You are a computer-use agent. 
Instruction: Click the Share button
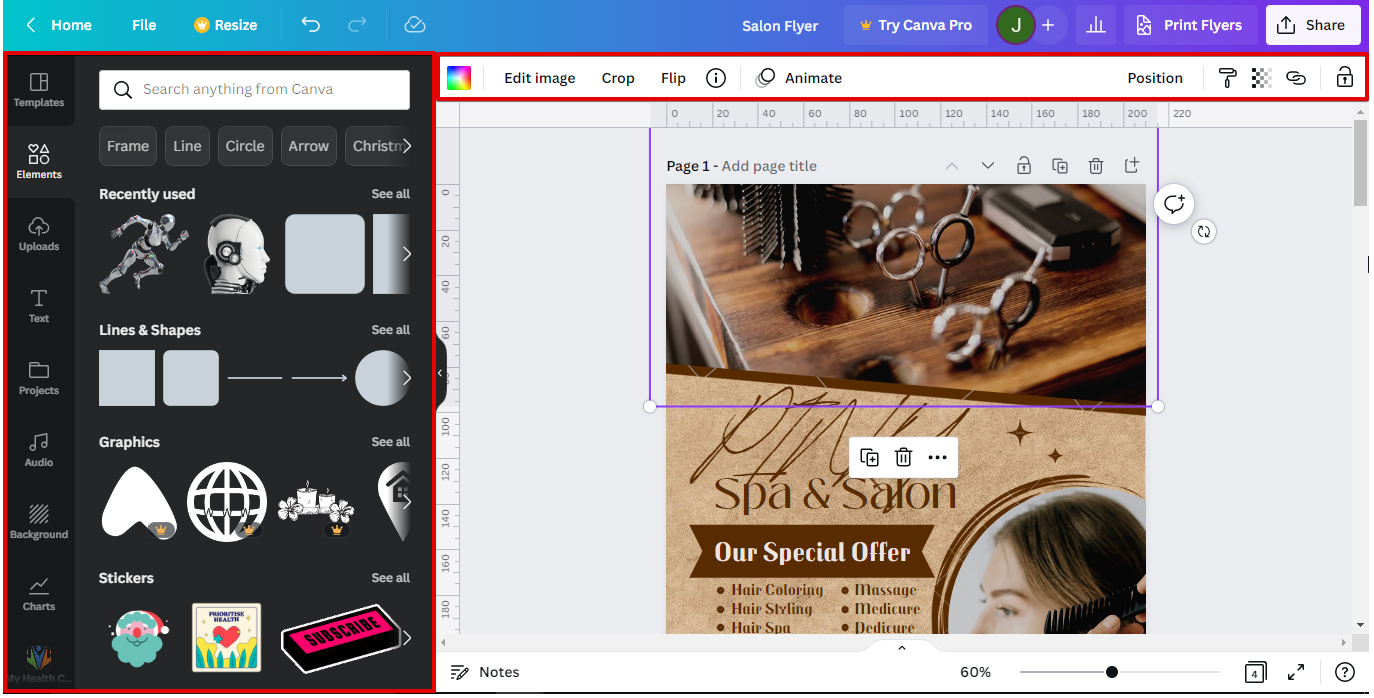point(1312,25)
